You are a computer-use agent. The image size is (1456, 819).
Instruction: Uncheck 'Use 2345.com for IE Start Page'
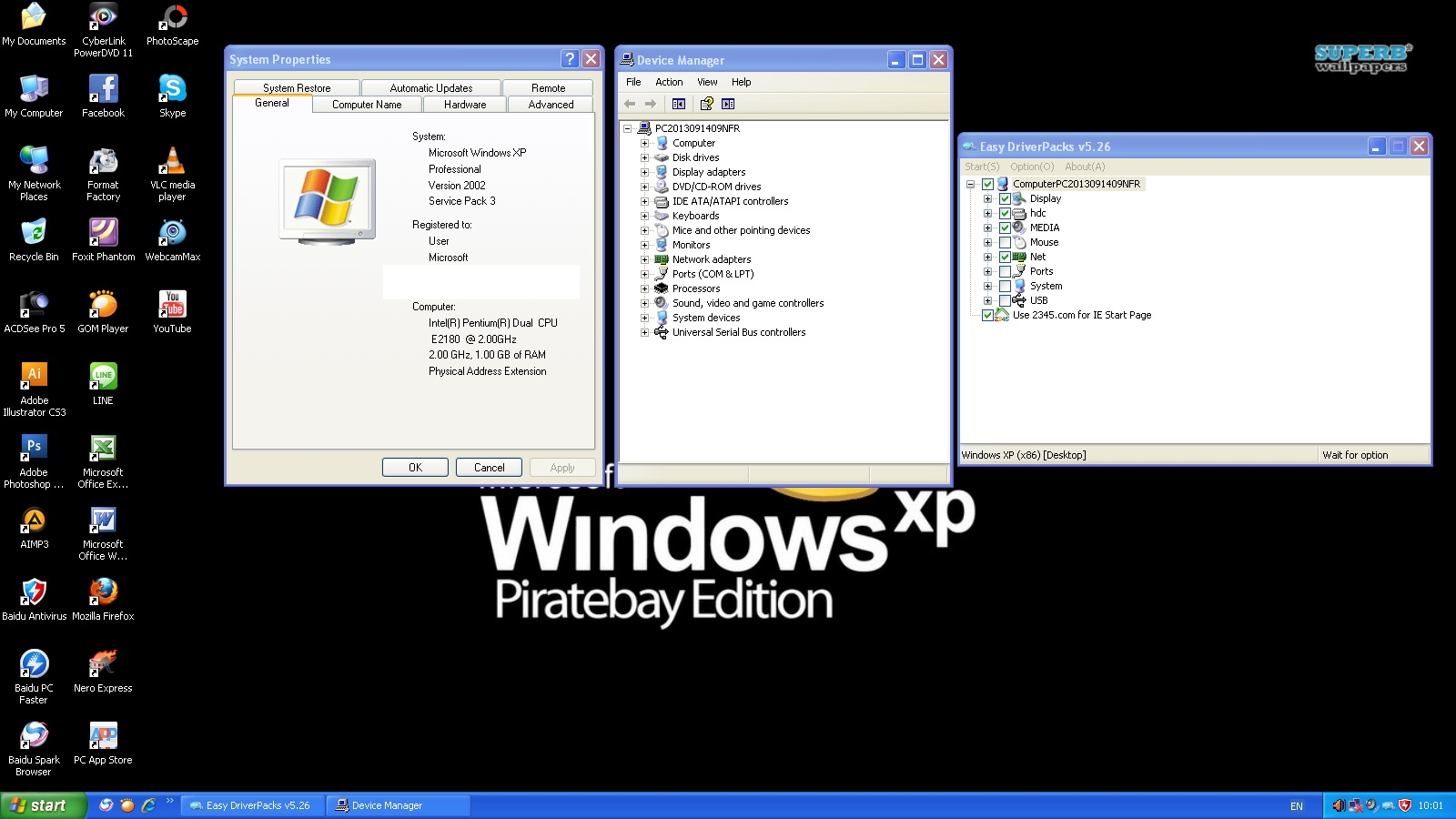click(987, 315)
